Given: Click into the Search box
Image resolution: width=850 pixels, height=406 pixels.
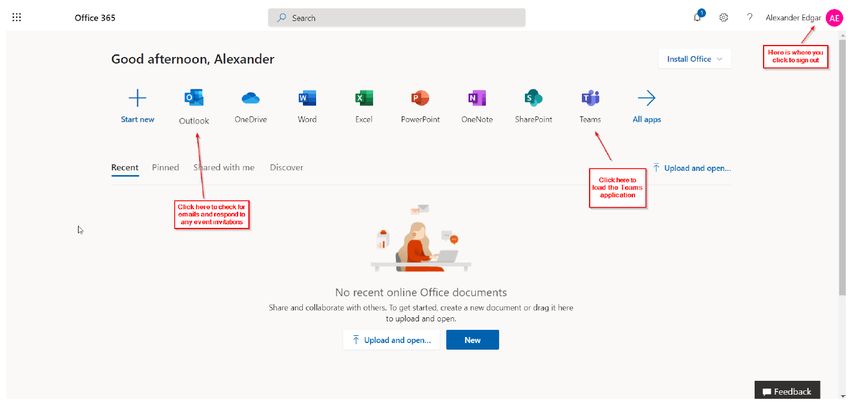Looking at the screenshot, I should 396,17.
